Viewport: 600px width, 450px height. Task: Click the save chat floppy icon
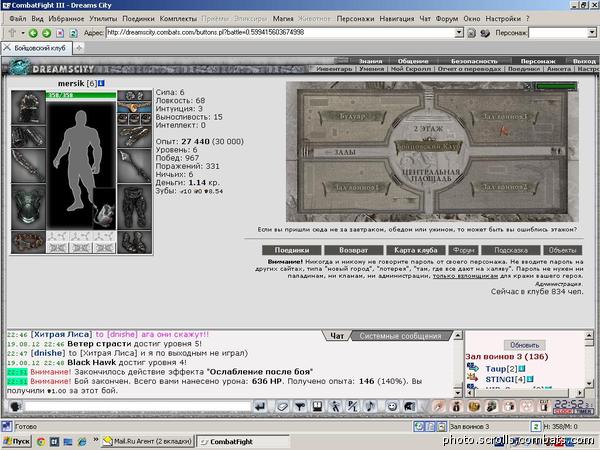point(317,406)
